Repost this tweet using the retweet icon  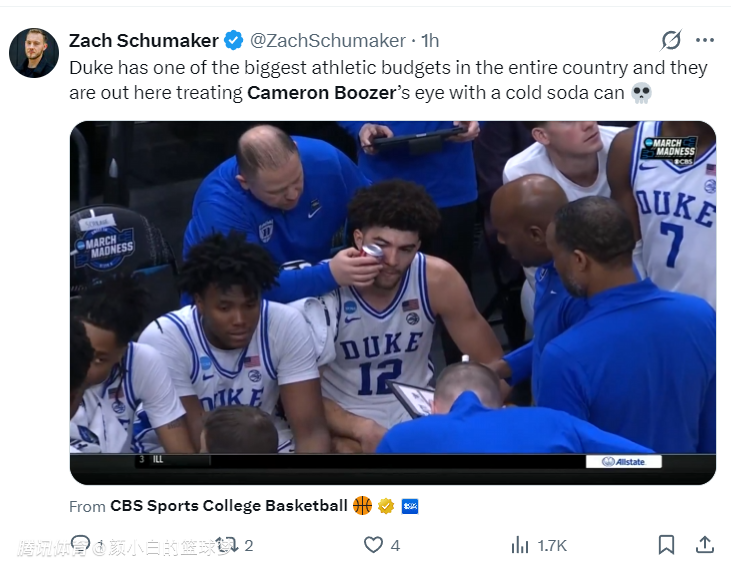(228, 545)
